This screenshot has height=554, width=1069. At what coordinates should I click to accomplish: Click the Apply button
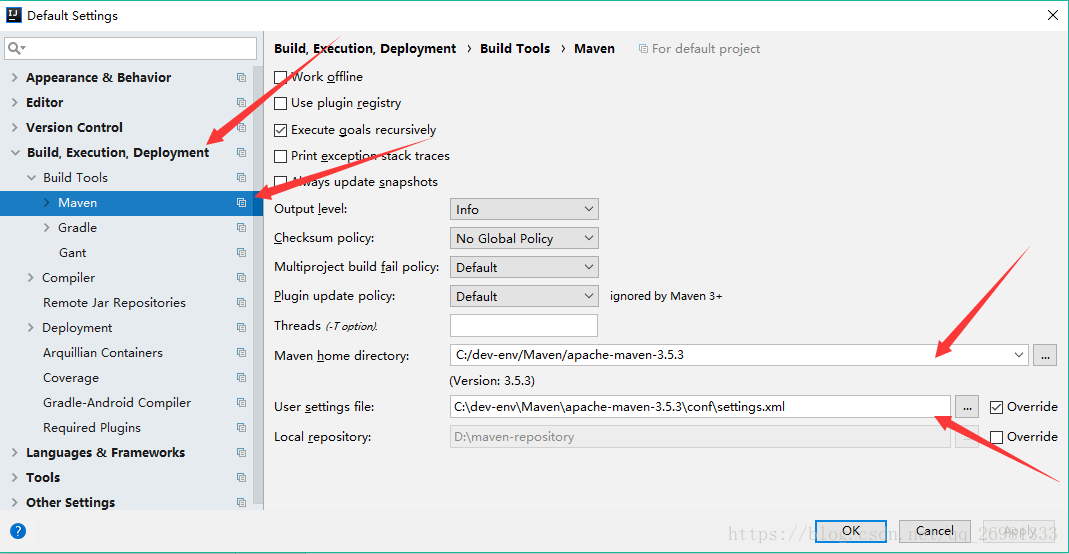point(1019,531)
